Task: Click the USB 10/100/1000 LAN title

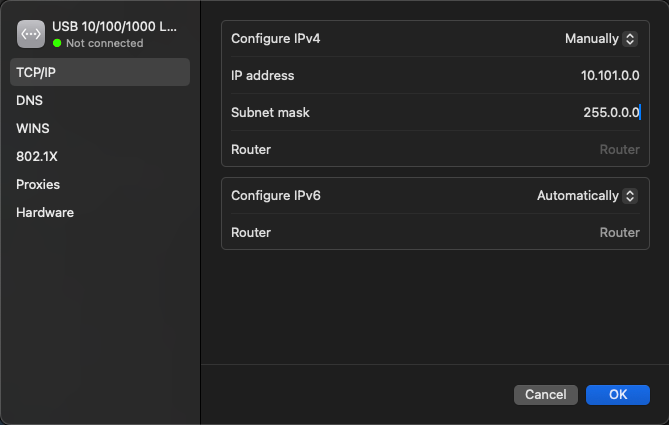Action: [114, 26]
